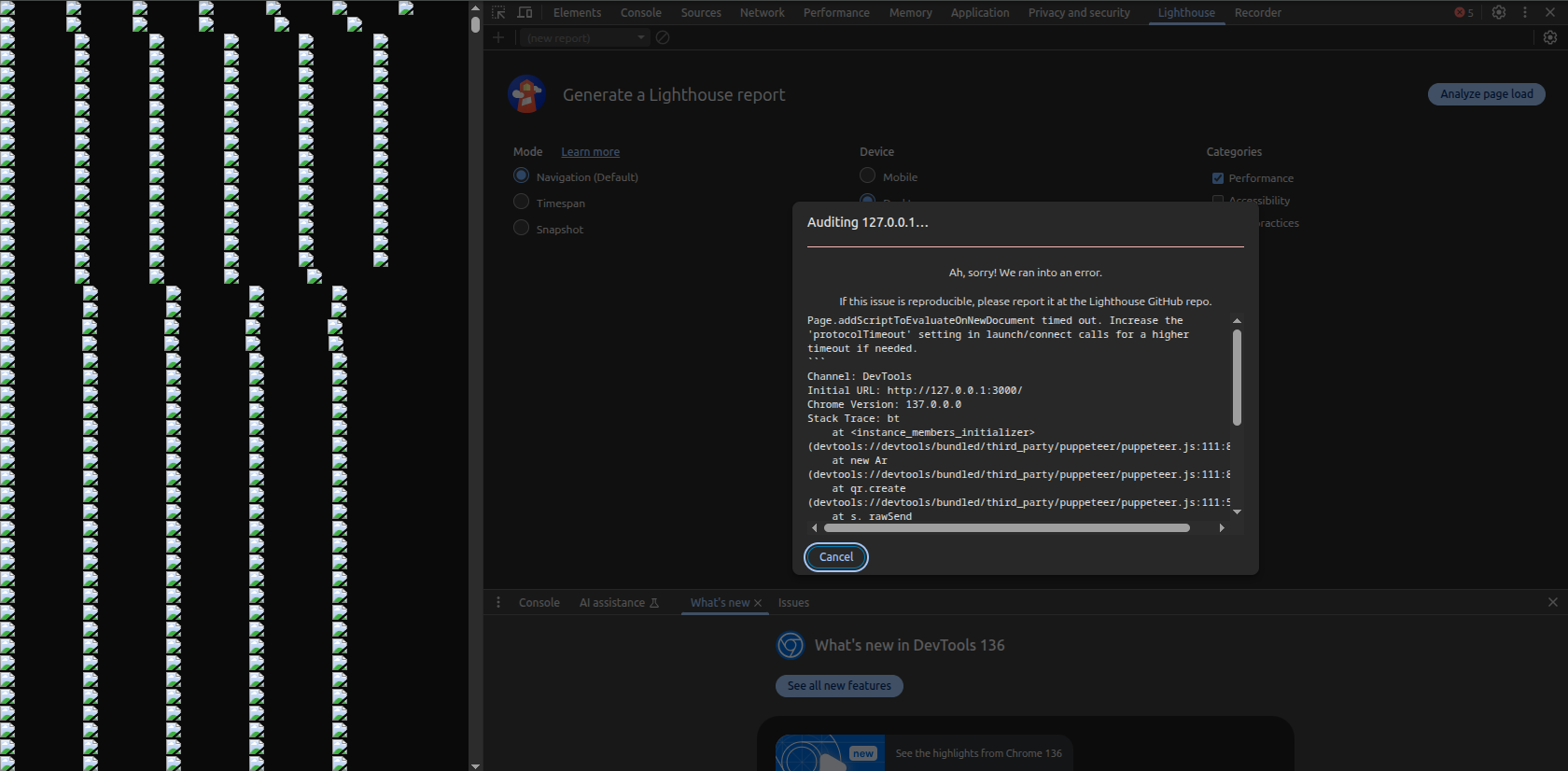
Task: Click the error log scroll left arrow
Action: click(x=815, y=527)
